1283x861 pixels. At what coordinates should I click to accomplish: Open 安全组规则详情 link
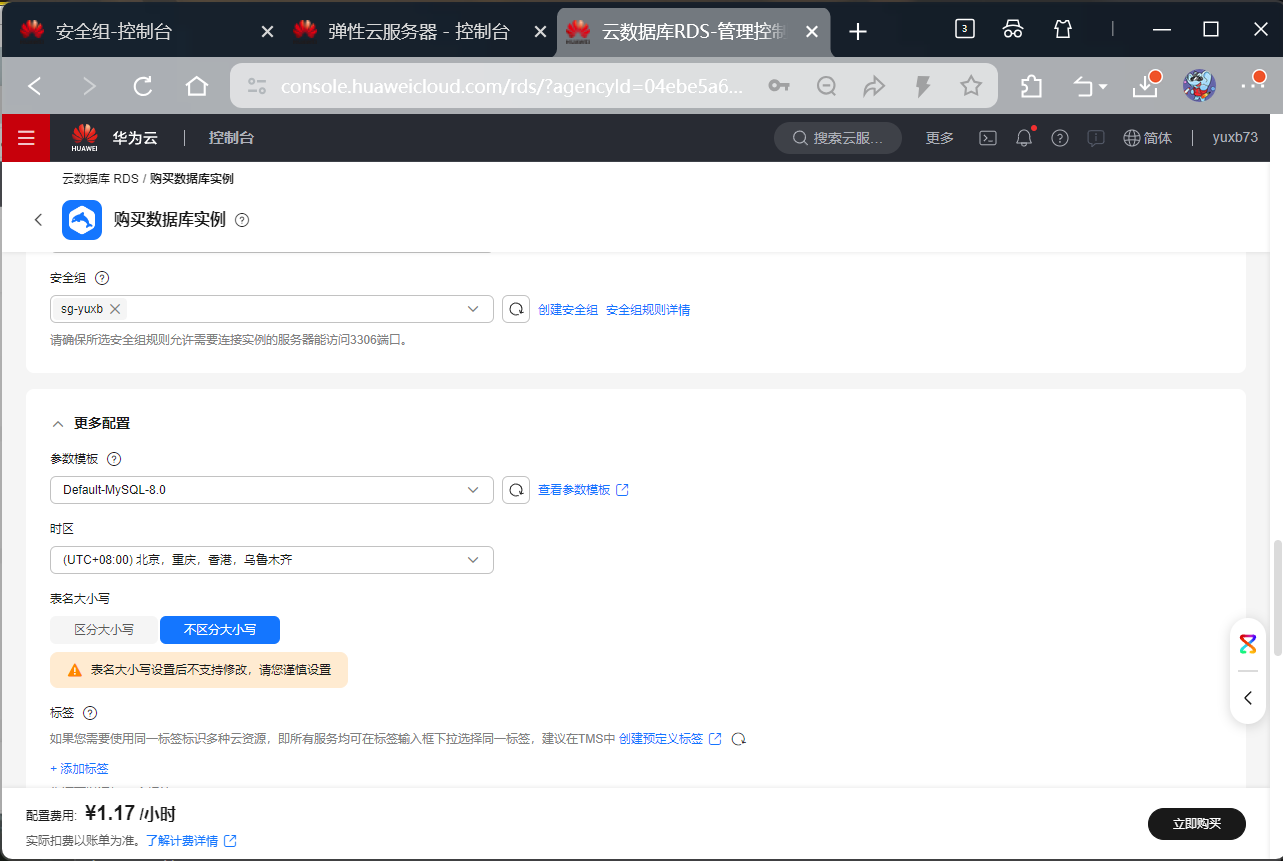(648, 310)
